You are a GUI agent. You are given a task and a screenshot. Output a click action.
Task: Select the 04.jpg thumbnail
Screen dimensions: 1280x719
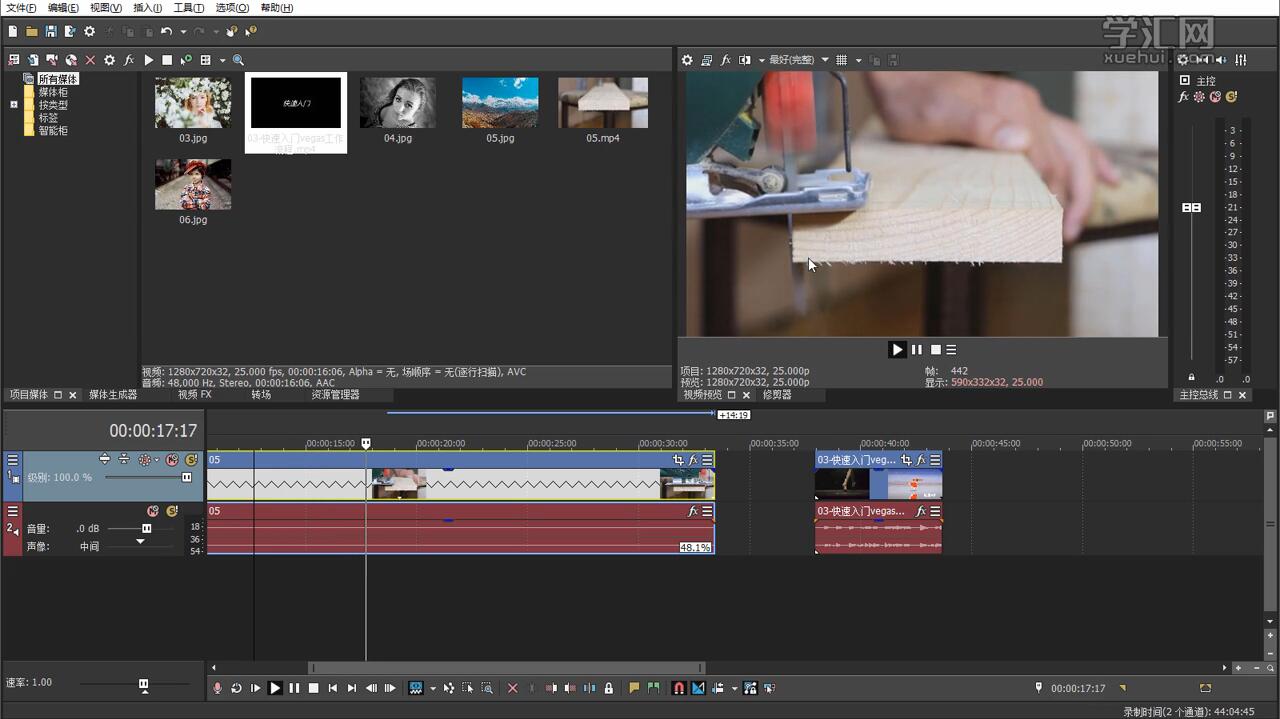click(x=398, y=103)
